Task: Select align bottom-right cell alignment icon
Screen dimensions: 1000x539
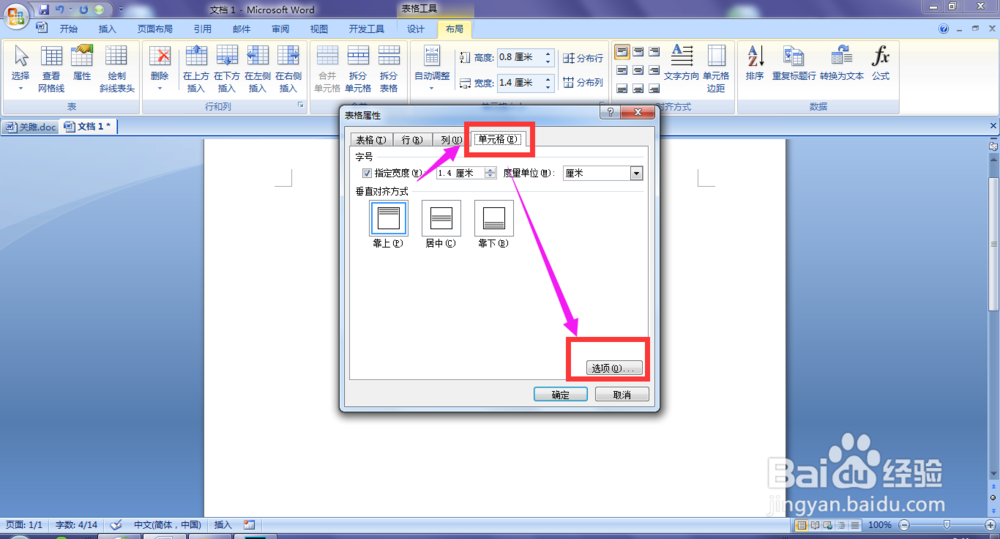Action: click(x=654, y=88)
